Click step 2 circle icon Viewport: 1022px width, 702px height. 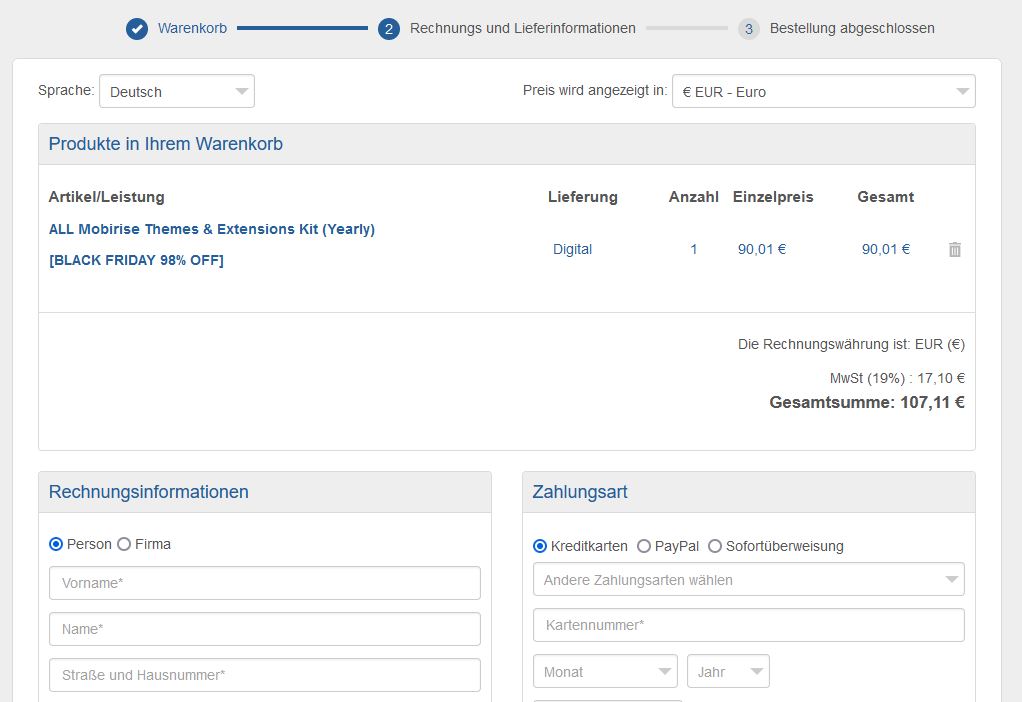pyautogui.click(x=389, y=29)
